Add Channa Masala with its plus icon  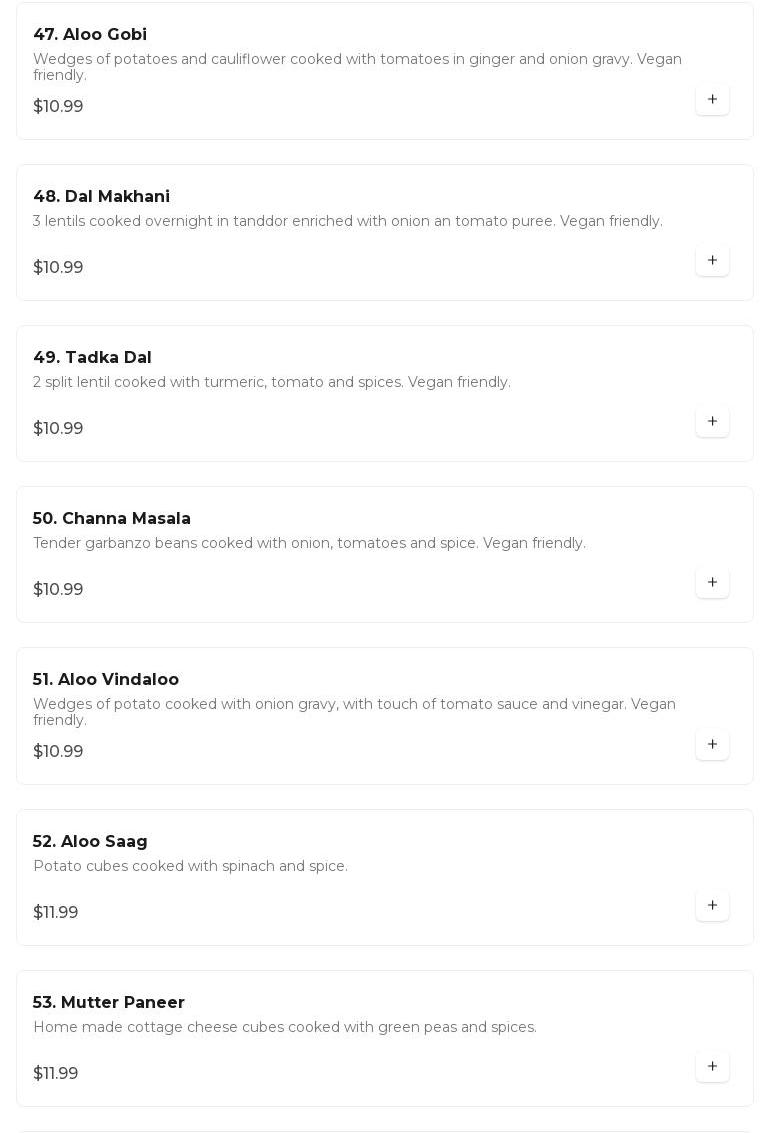[712, 583]
